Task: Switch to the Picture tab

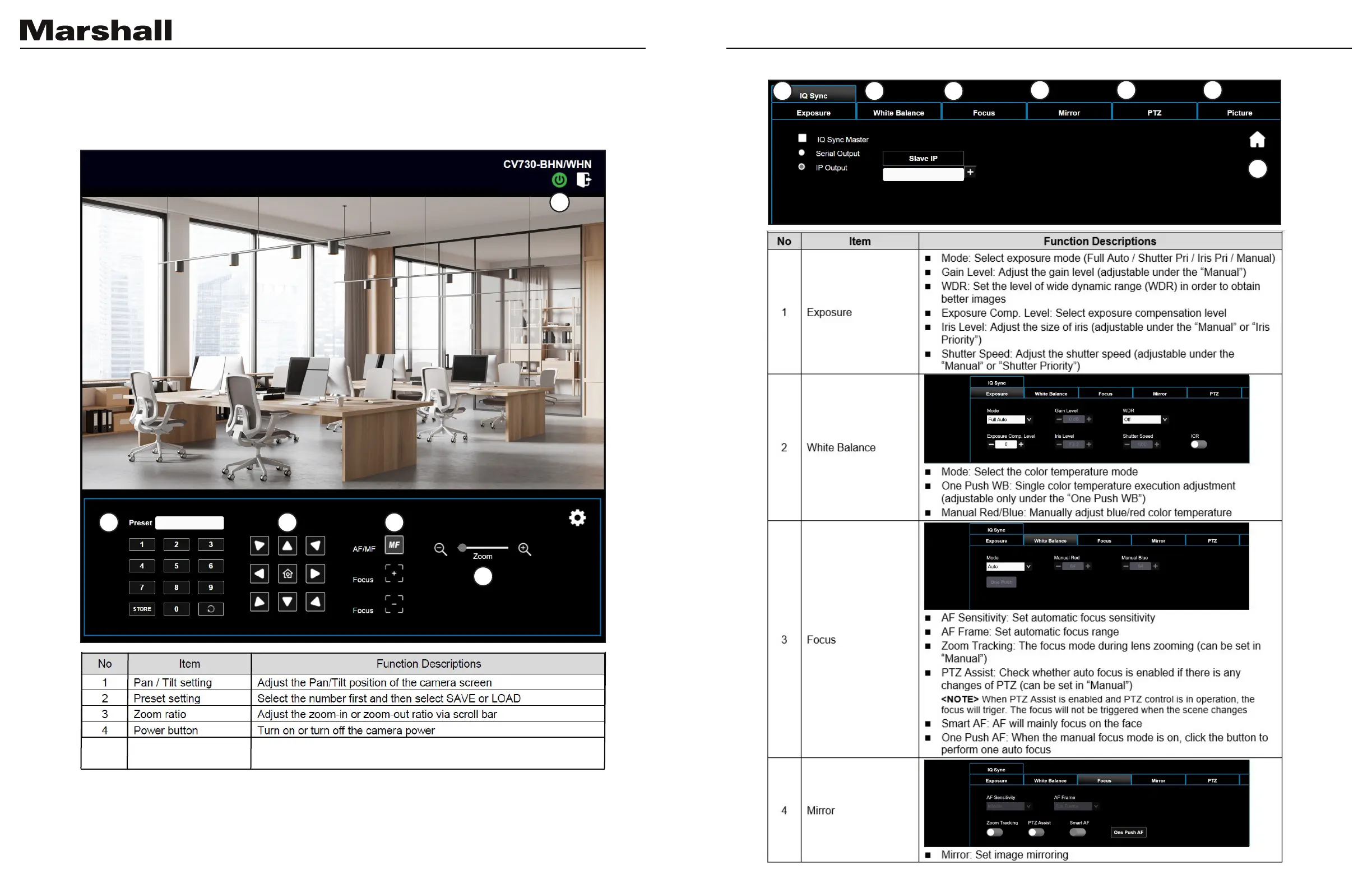Action: pos(1239,113)
